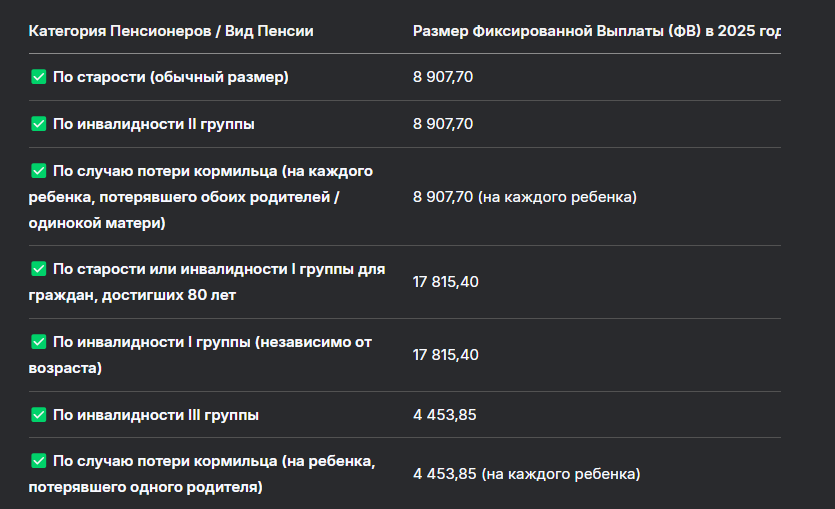Click the checkmark beside "По инвалидности III группы"
The width and height of the screenshot is (835, 509).
tap(39, 415)
